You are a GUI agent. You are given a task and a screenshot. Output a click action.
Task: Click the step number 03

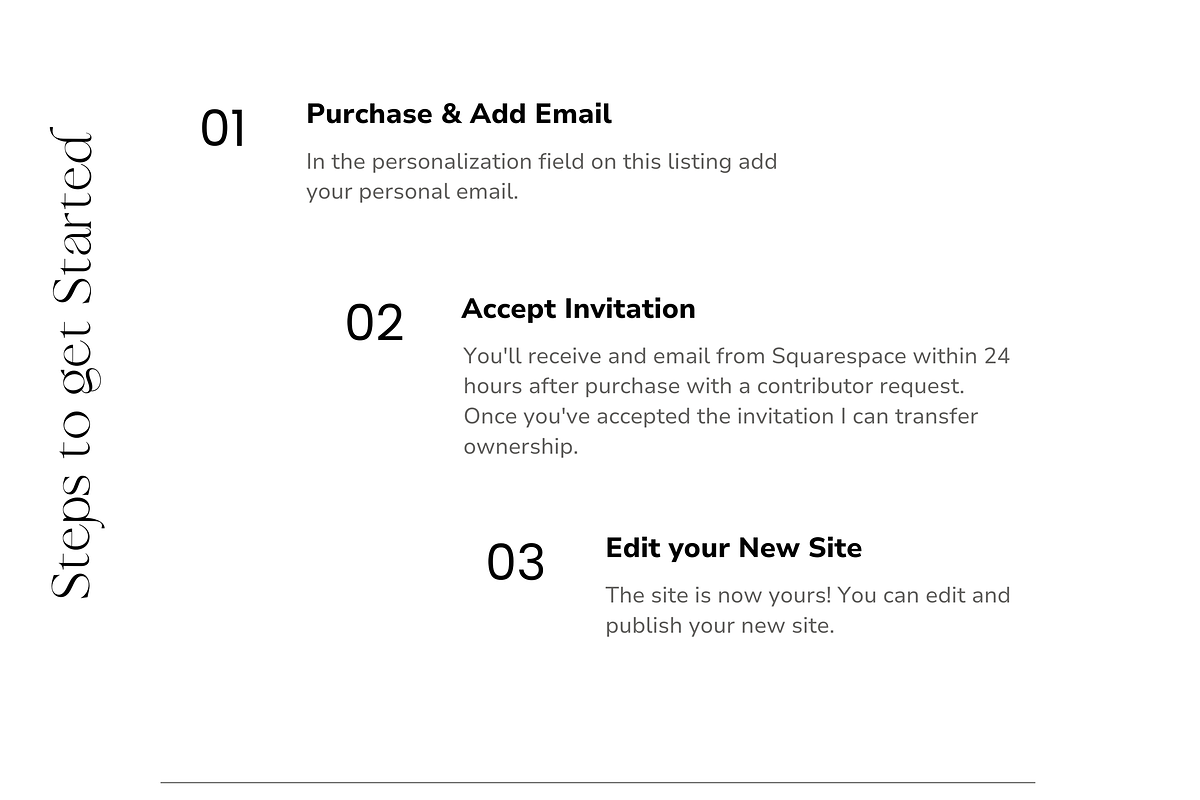(515, 563)
